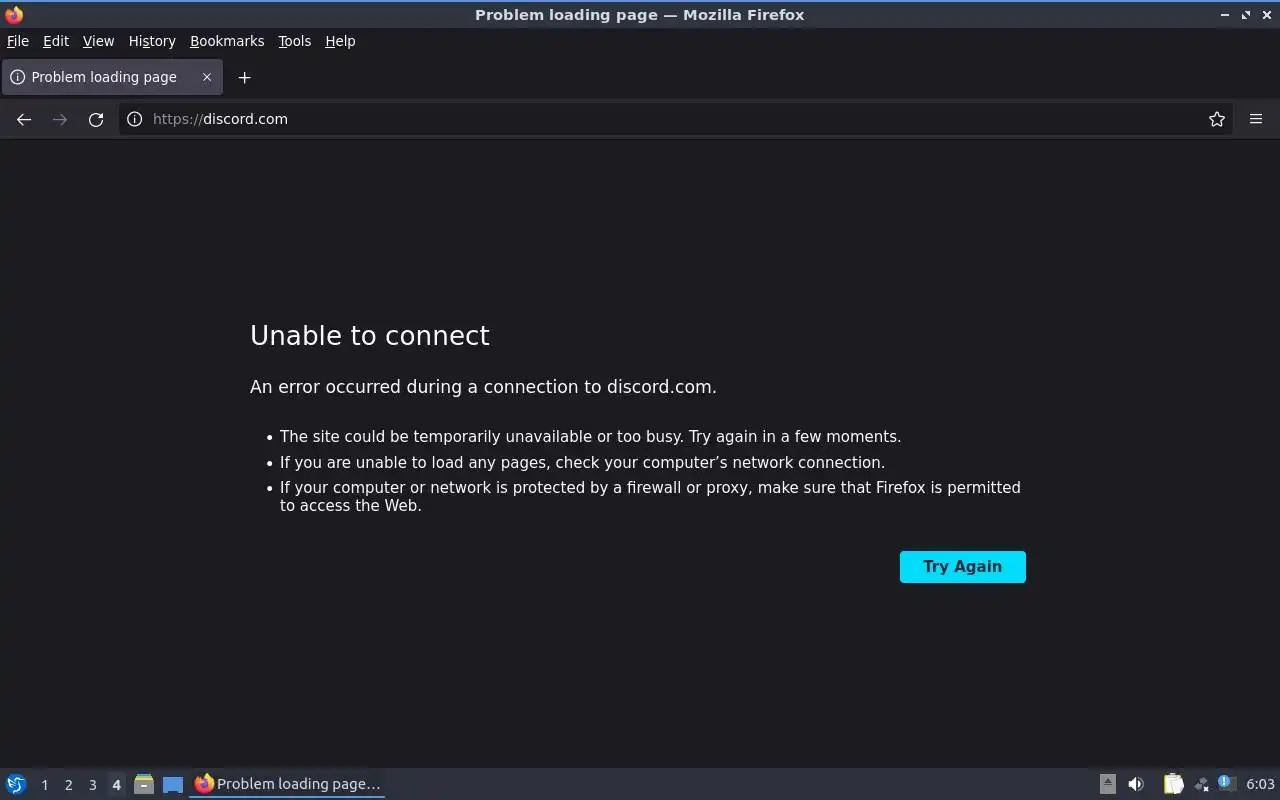Click the 6:03 panel clock
1280x800 pixels.
click(x=1260, y=784)
